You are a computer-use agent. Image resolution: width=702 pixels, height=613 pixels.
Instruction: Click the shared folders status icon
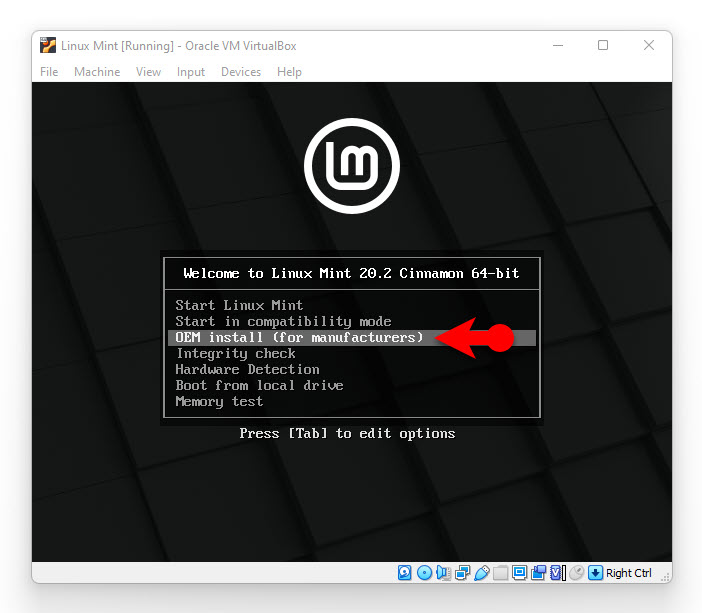(501, 573)
